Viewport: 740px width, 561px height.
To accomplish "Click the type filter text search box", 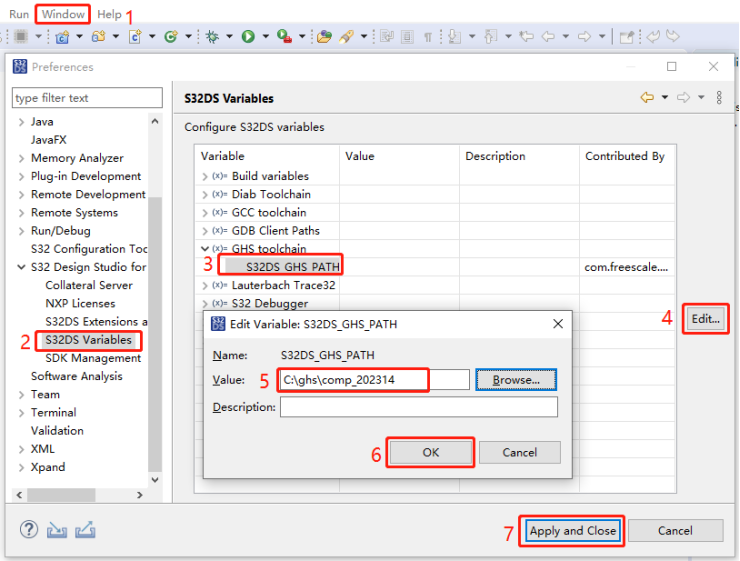I will point(87,98).
